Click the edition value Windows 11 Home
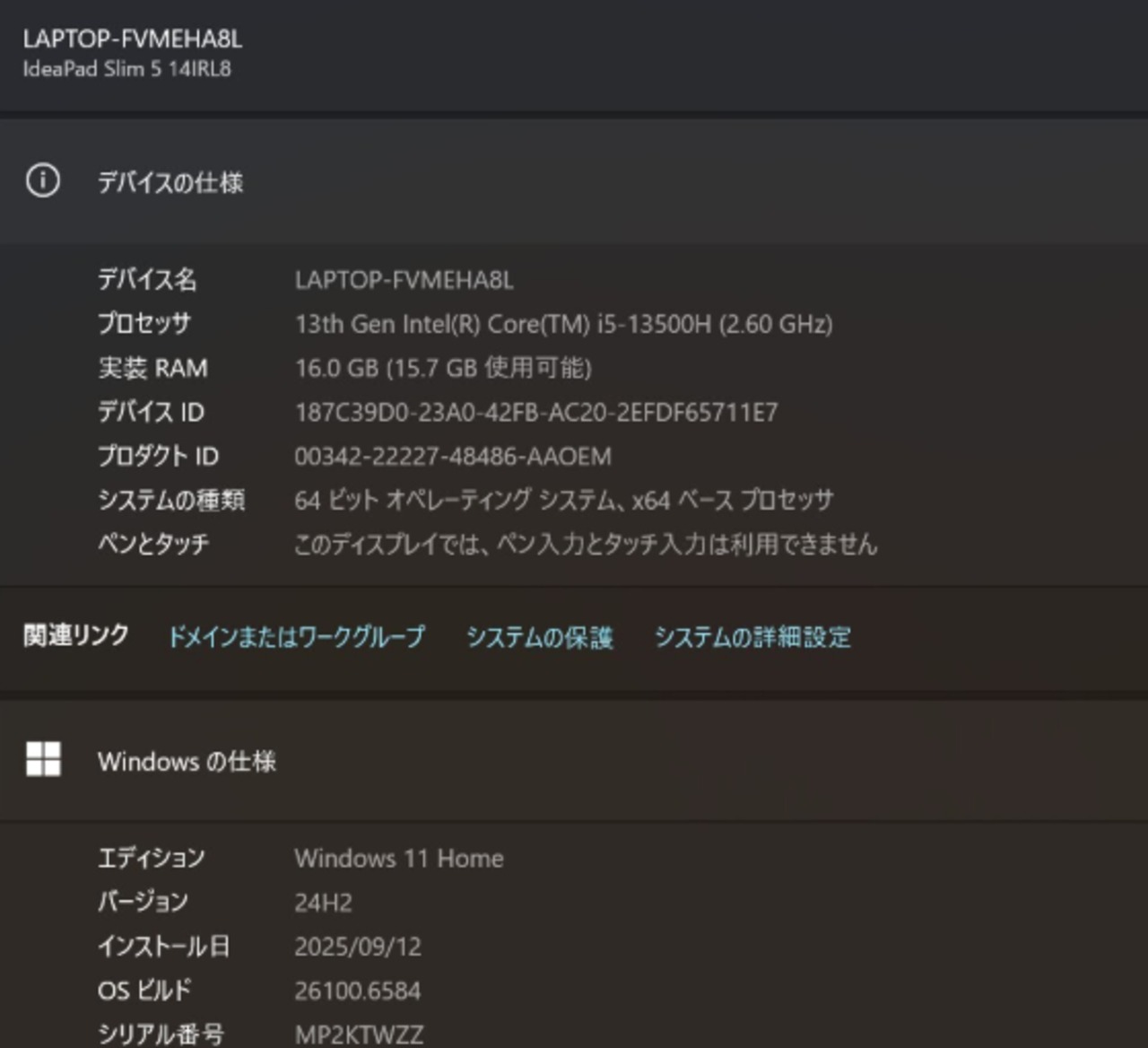Viewport: 1148px width, 1048px height. pyautogui.click(x=399, y=858)
